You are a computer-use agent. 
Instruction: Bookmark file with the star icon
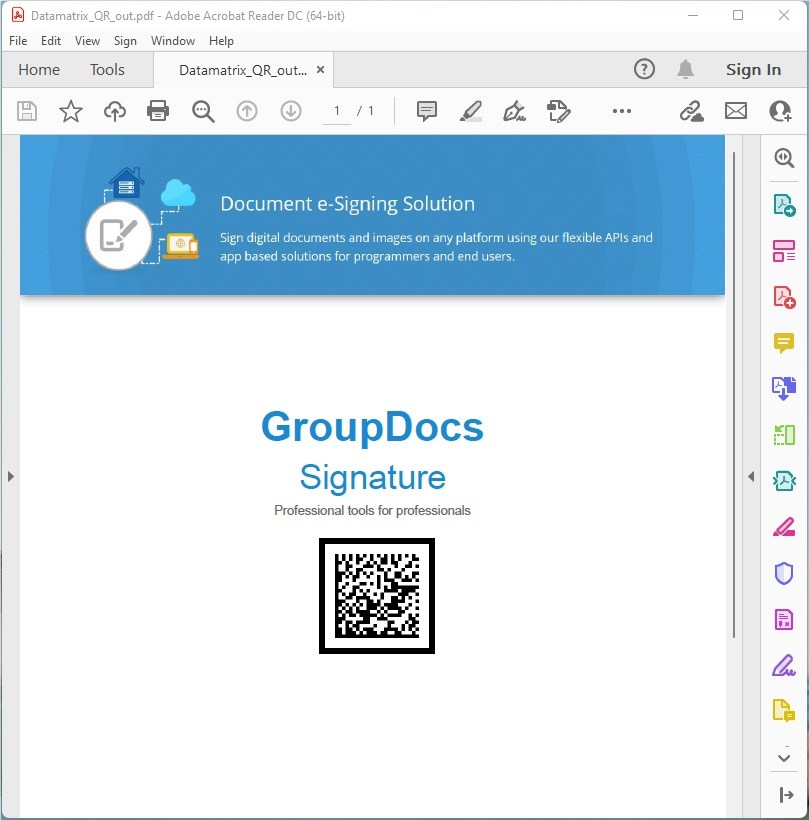pos(71,111)
